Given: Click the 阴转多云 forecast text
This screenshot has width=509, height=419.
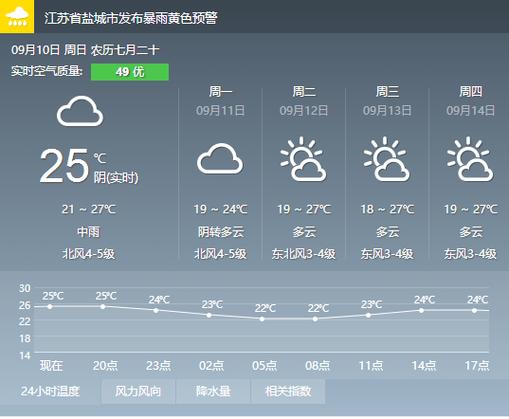Looking at the screenshot, I should pyautogui.click(x=221, y=232).
